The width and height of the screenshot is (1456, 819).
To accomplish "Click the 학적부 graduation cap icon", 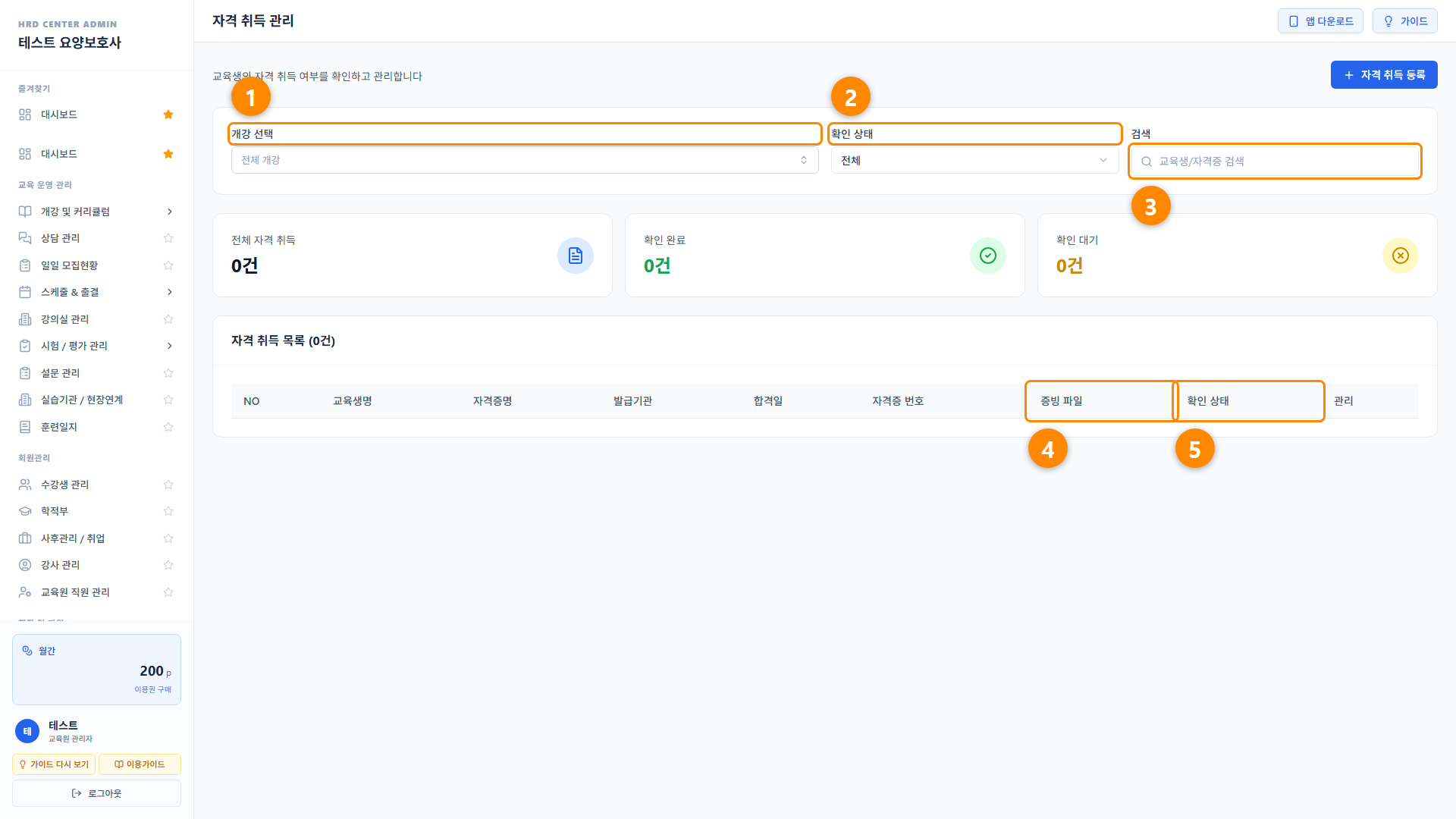I will [25, 511].
